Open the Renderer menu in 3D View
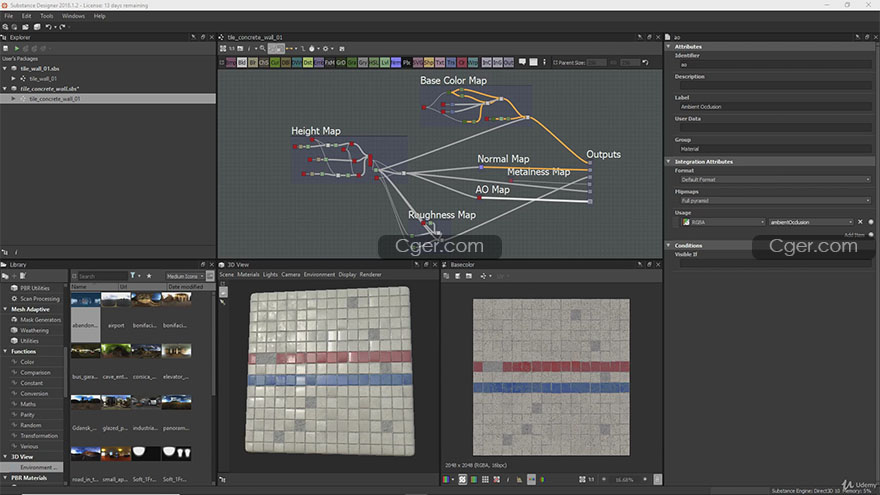Screen dimensions: 880x495 370,274
